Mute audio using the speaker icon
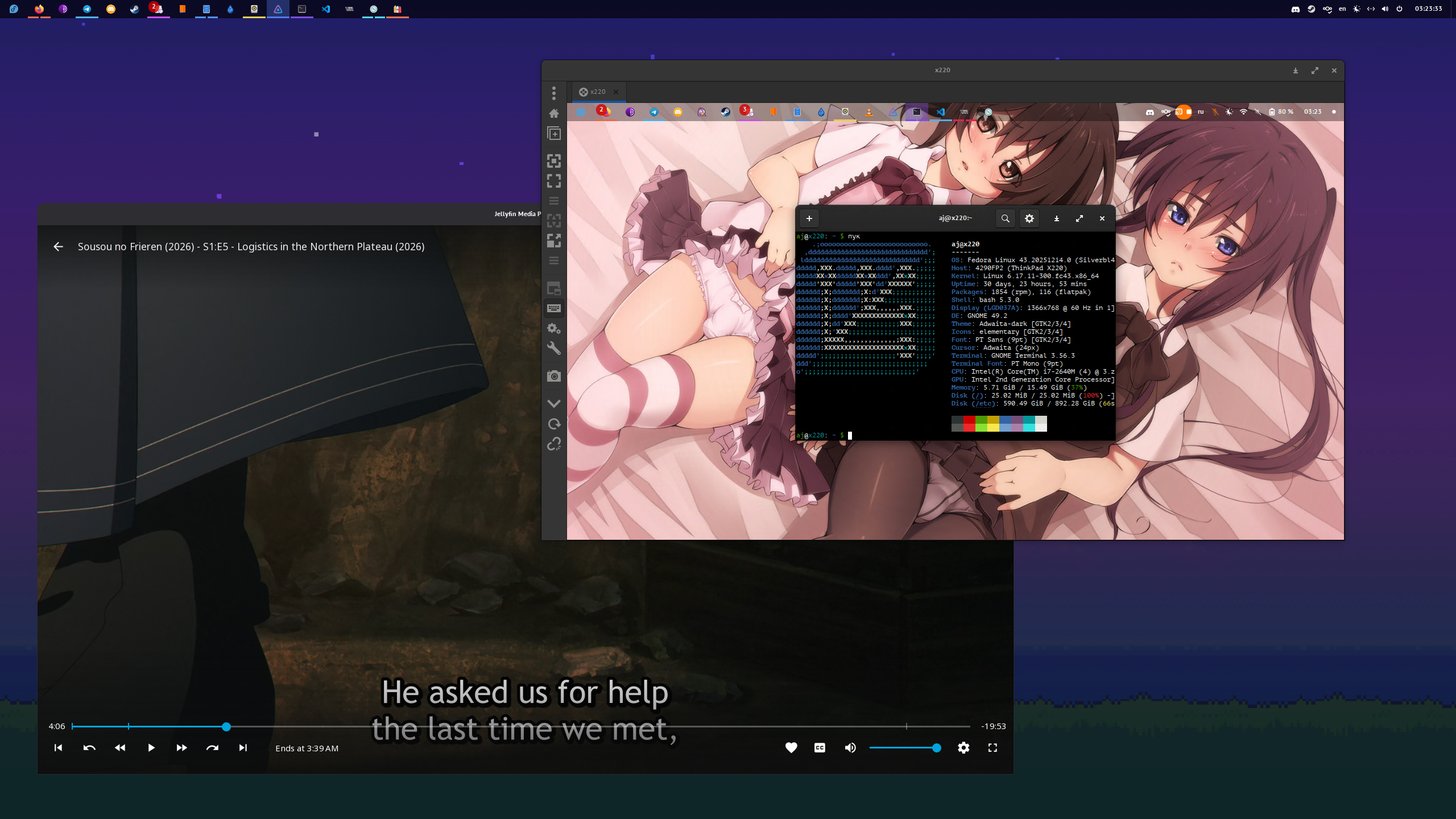 [850, 748]
